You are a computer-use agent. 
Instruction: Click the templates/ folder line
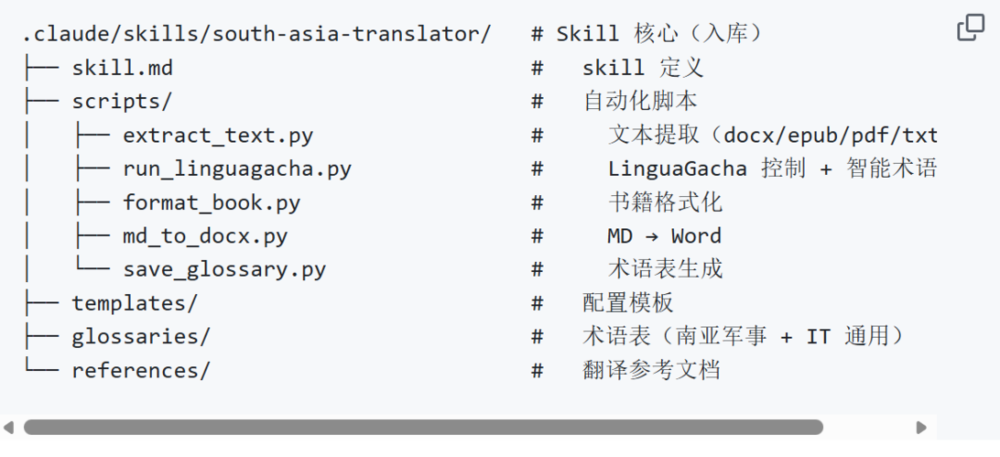click(135, 303)
